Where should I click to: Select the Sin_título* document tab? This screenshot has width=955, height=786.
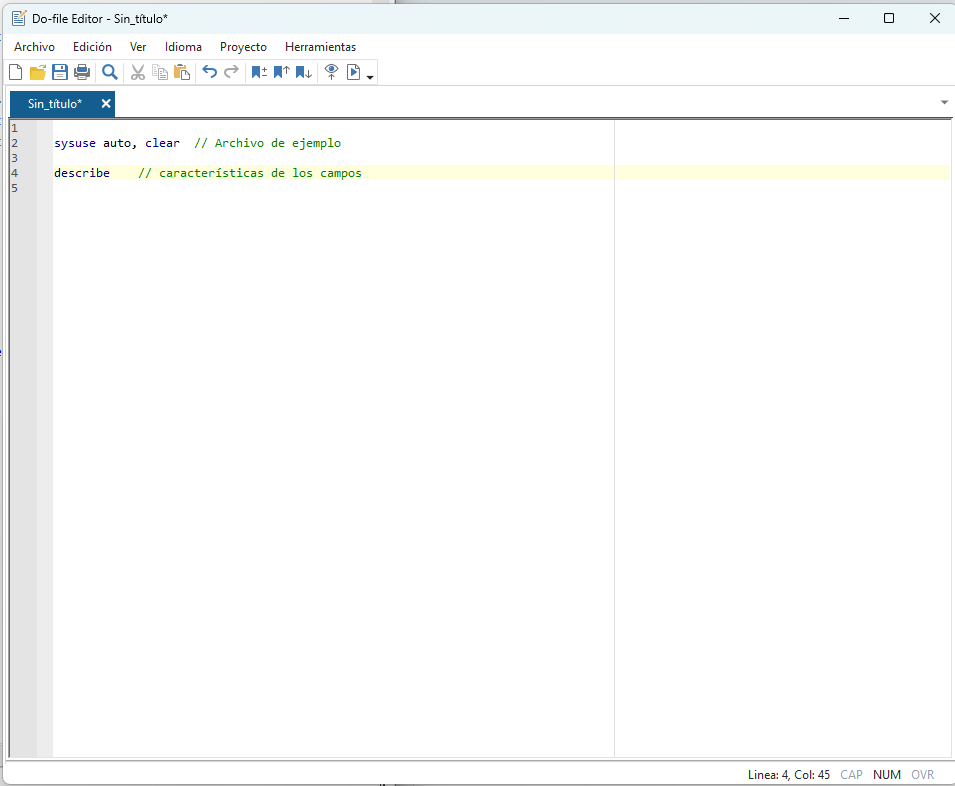point(55,104)
